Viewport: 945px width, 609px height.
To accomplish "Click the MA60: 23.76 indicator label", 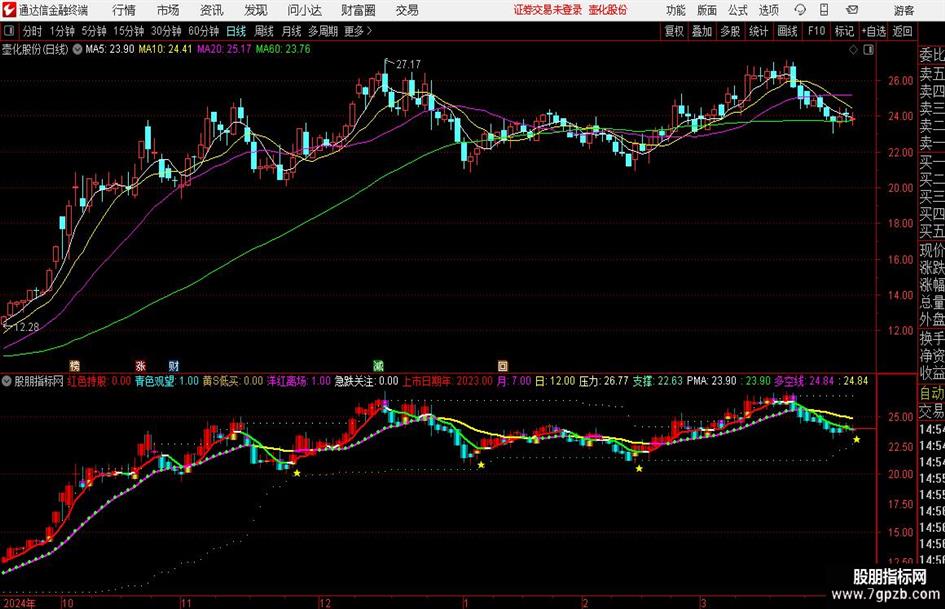I will [x=283, y=49].
